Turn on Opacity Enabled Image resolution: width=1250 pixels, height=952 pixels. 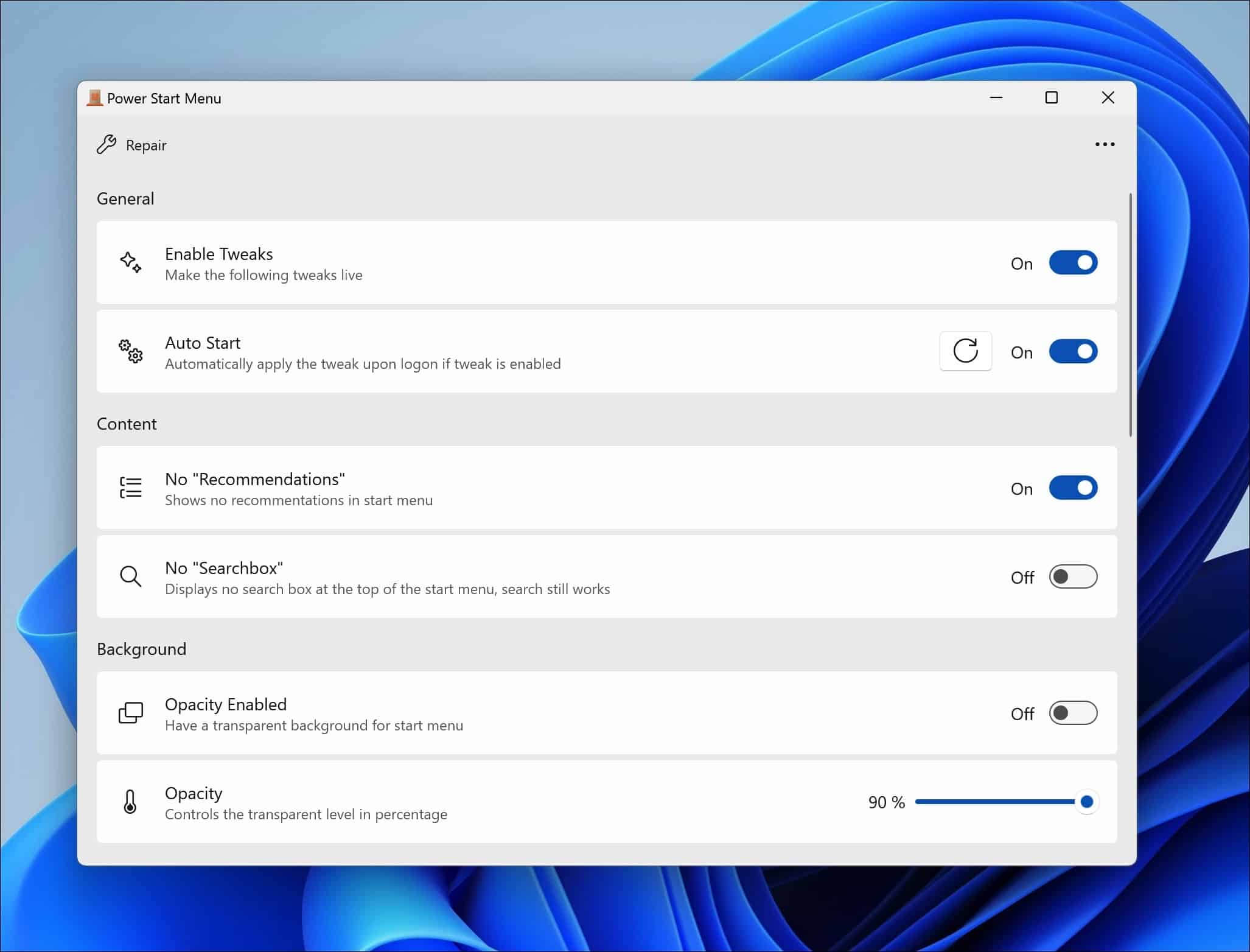pos(1073,713)
